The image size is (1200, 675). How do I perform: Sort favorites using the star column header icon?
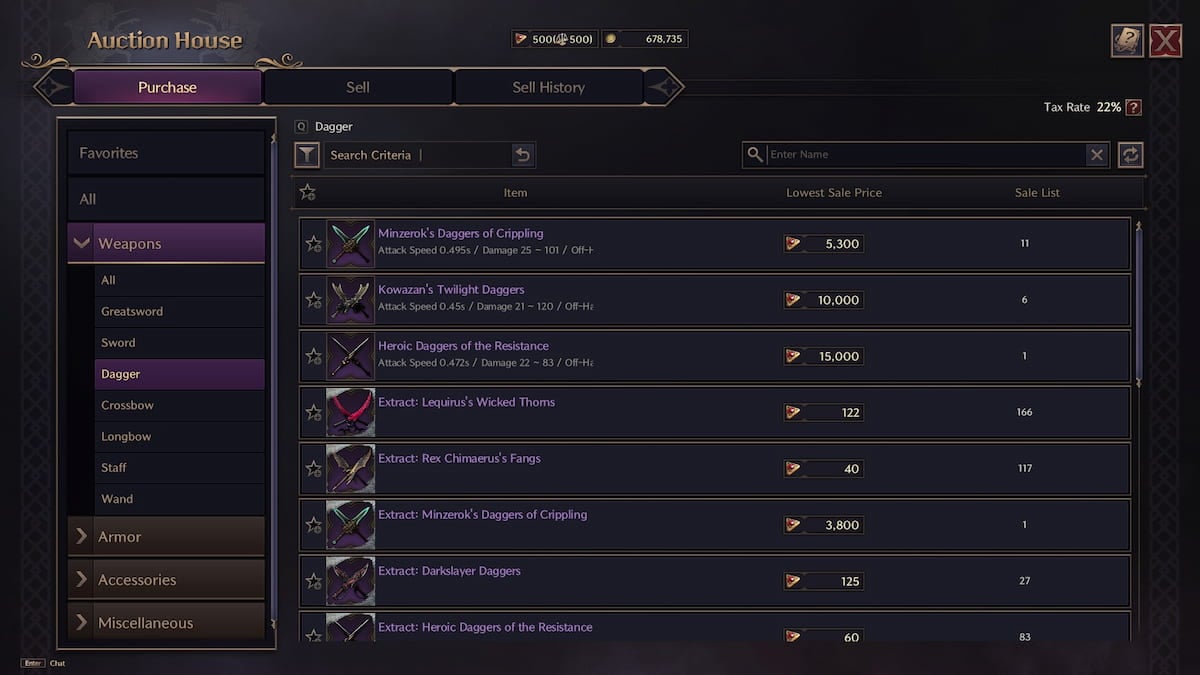308,191
